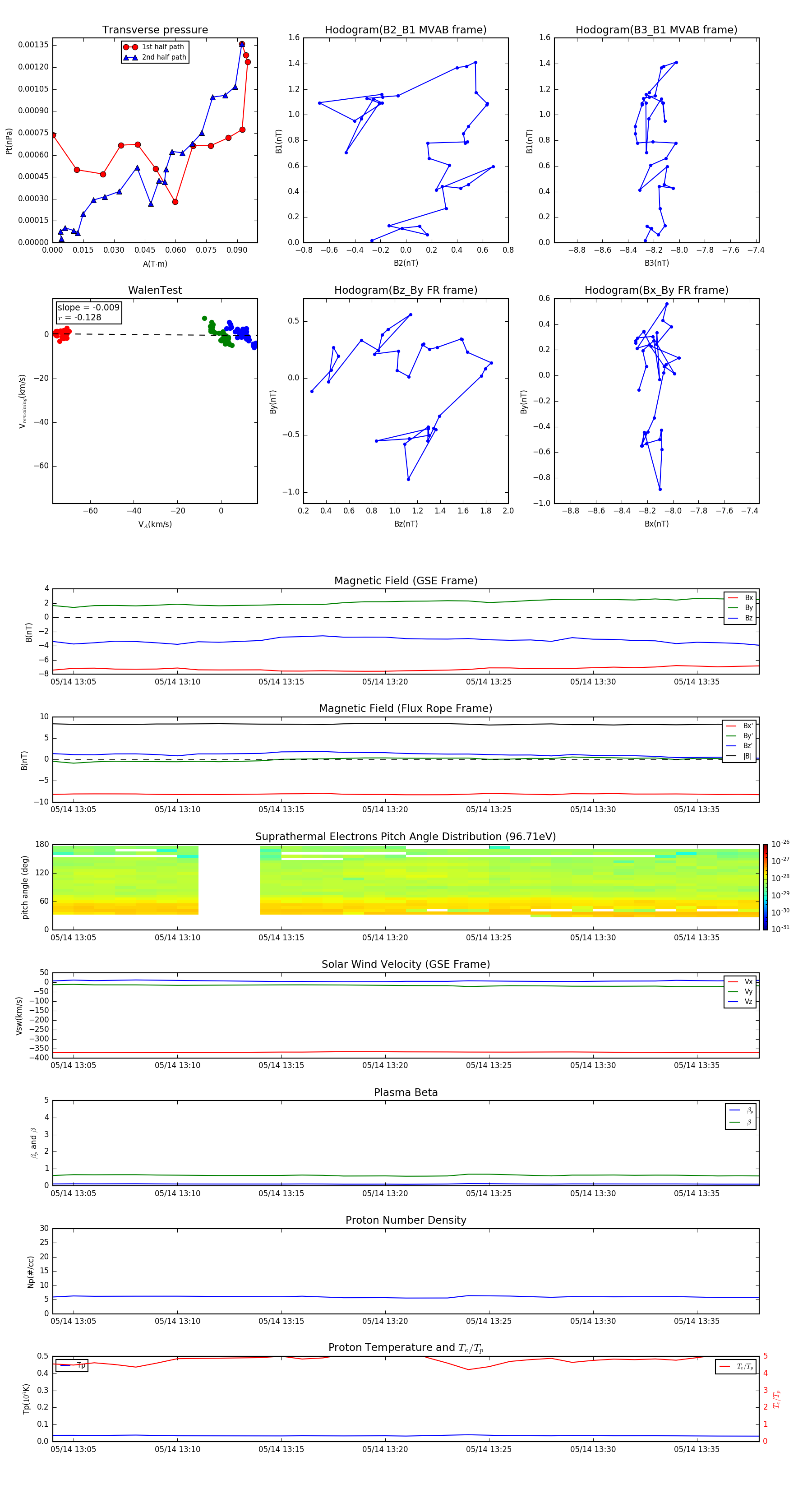Click the "V_A(km/s)" x-axis label

tap(155, 524)
